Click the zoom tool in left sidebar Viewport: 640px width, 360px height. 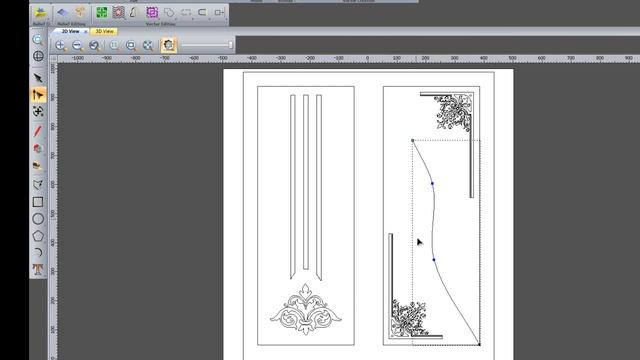pyautogui.click(x=38, y=40)
